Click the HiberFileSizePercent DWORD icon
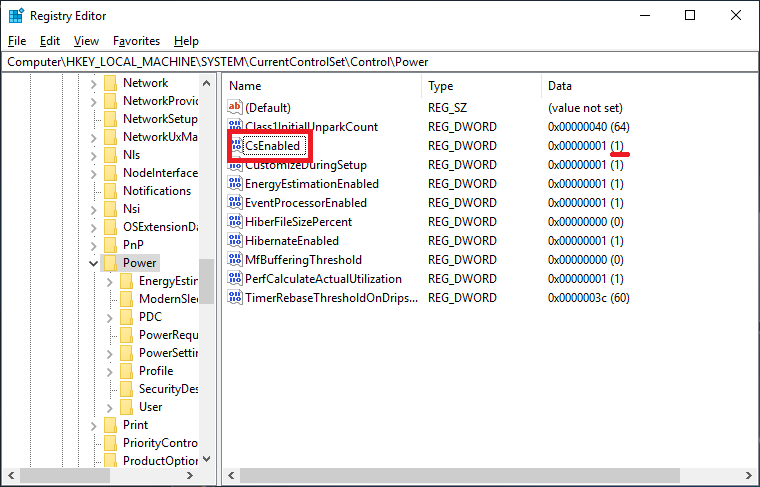The image size is (760, 487). point(235,221)
